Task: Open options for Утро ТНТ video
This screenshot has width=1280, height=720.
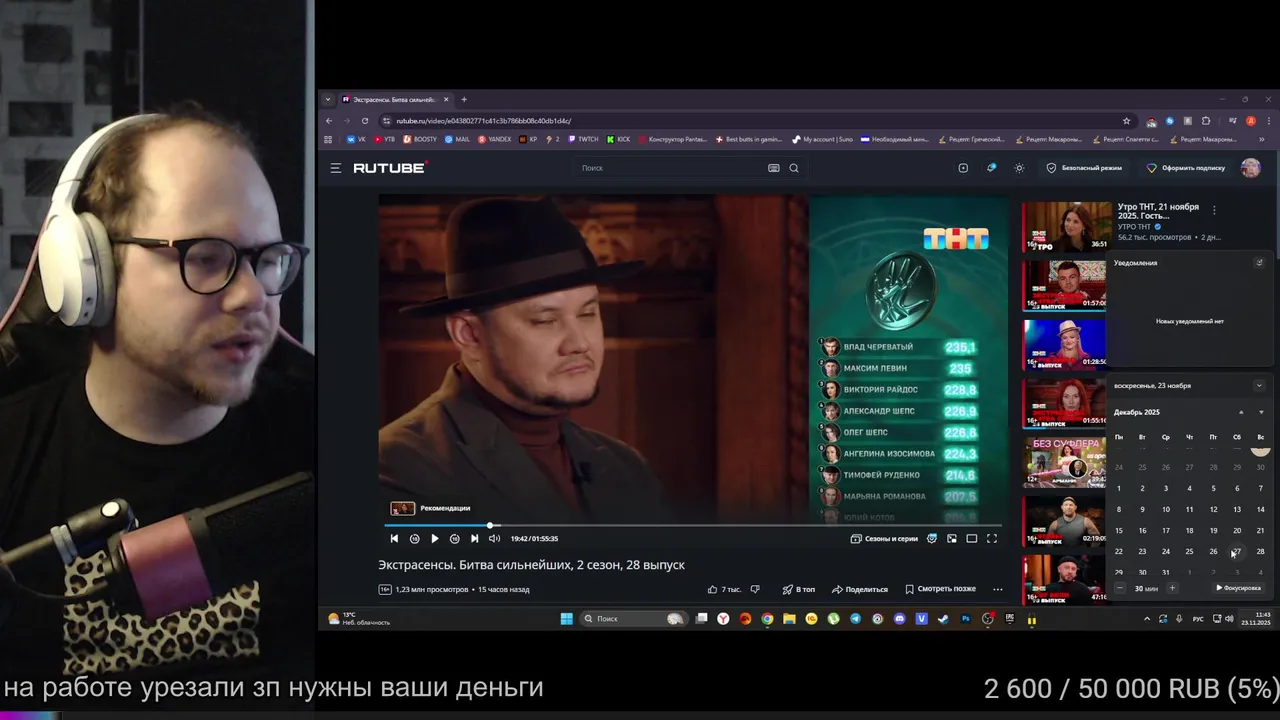Action: 1214,210
